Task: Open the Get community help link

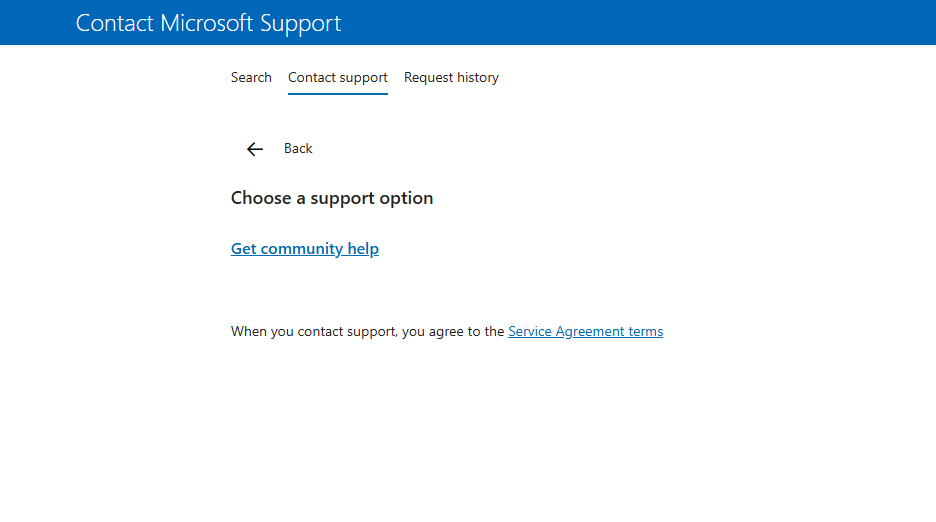Action: pyautogui.click(x=305, y=249)
